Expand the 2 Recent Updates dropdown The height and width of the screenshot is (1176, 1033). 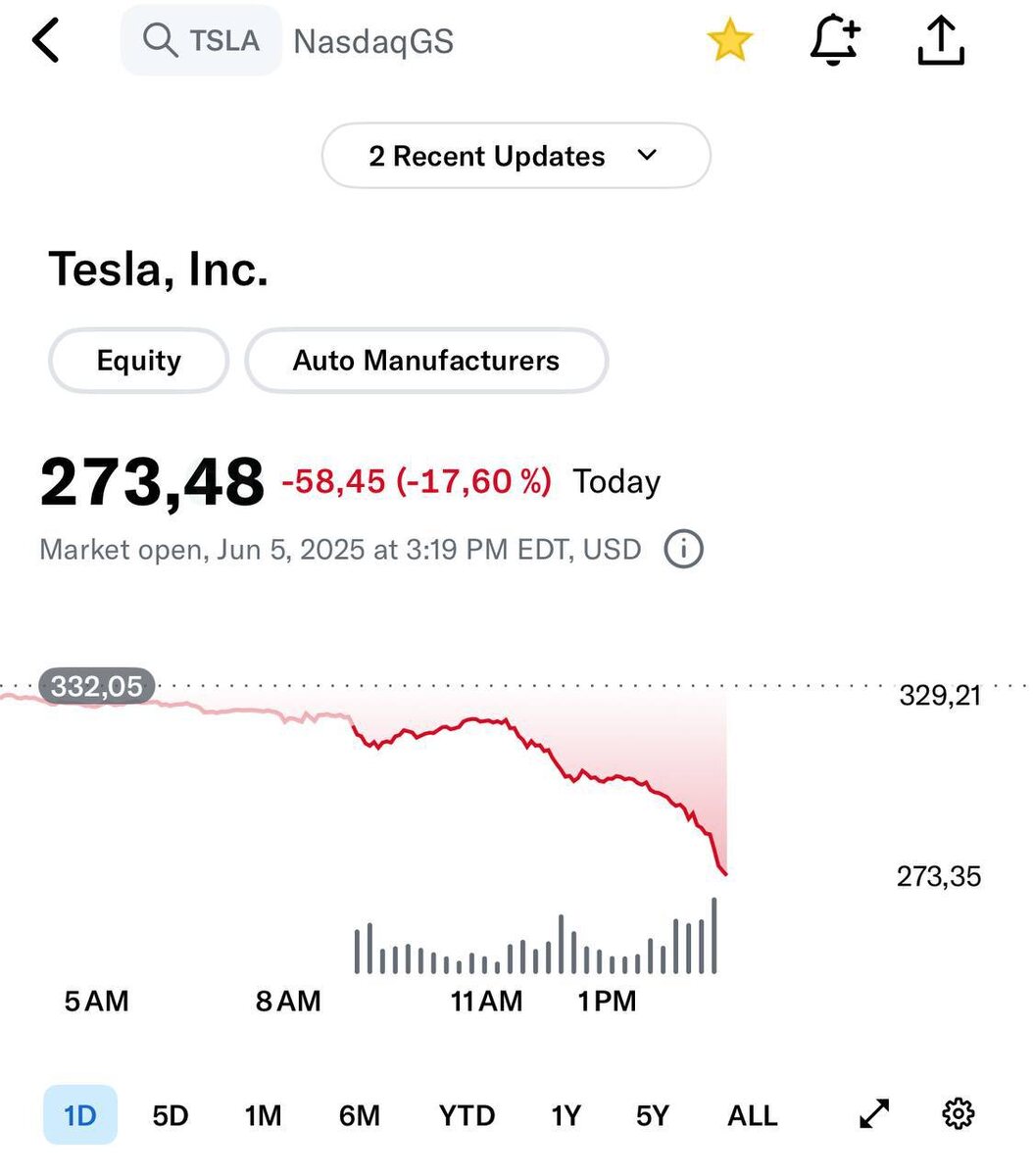tap(516, 156)
